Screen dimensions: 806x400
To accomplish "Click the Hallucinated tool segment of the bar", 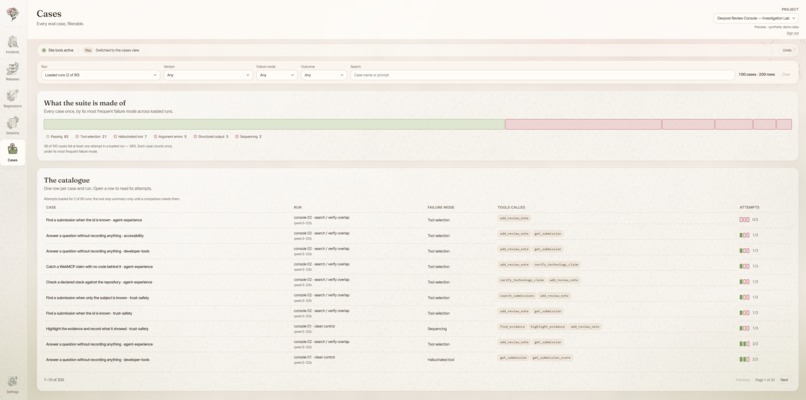I will coord(688,124).
